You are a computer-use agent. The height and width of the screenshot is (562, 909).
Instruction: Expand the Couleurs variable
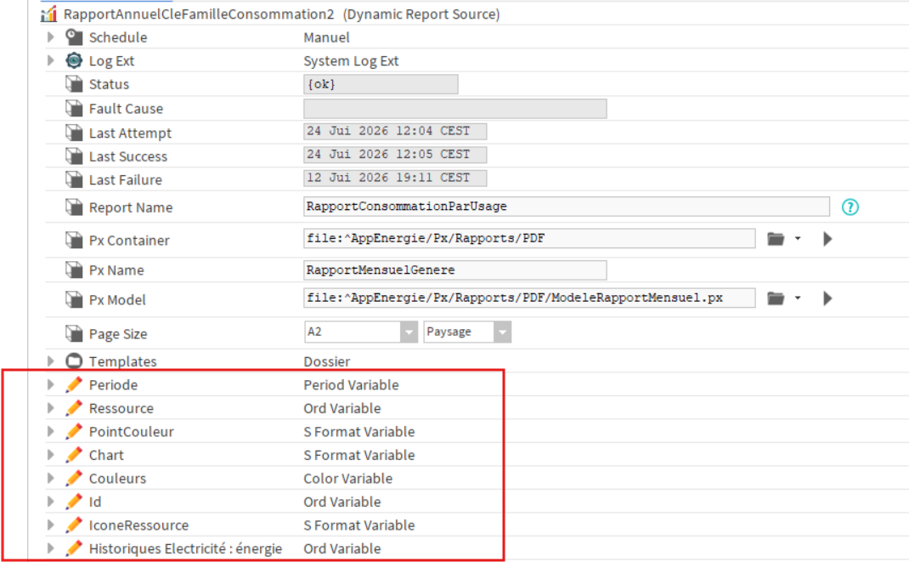(50, 478)
